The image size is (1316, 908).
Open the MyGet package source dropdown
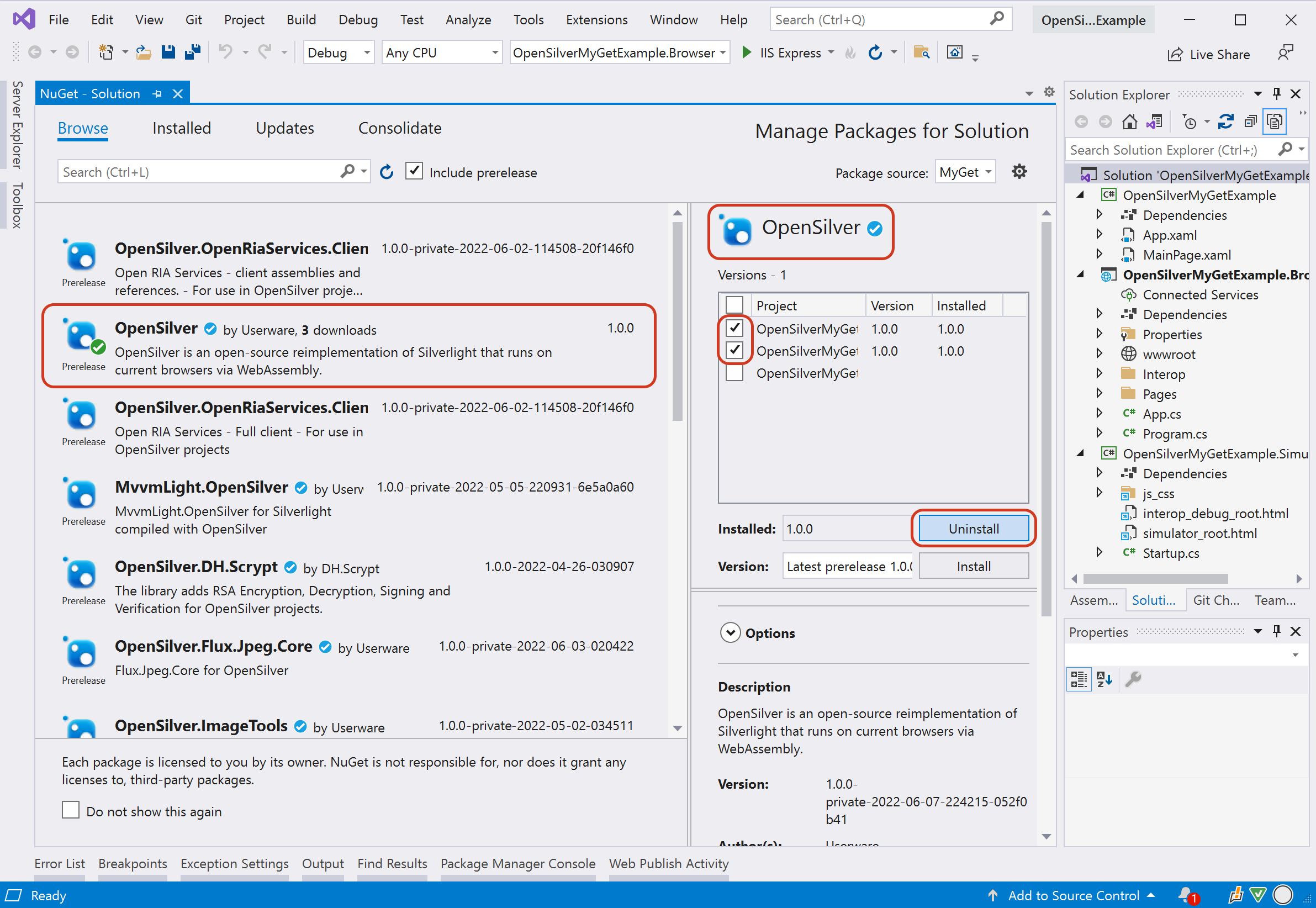tap(965, 172)
